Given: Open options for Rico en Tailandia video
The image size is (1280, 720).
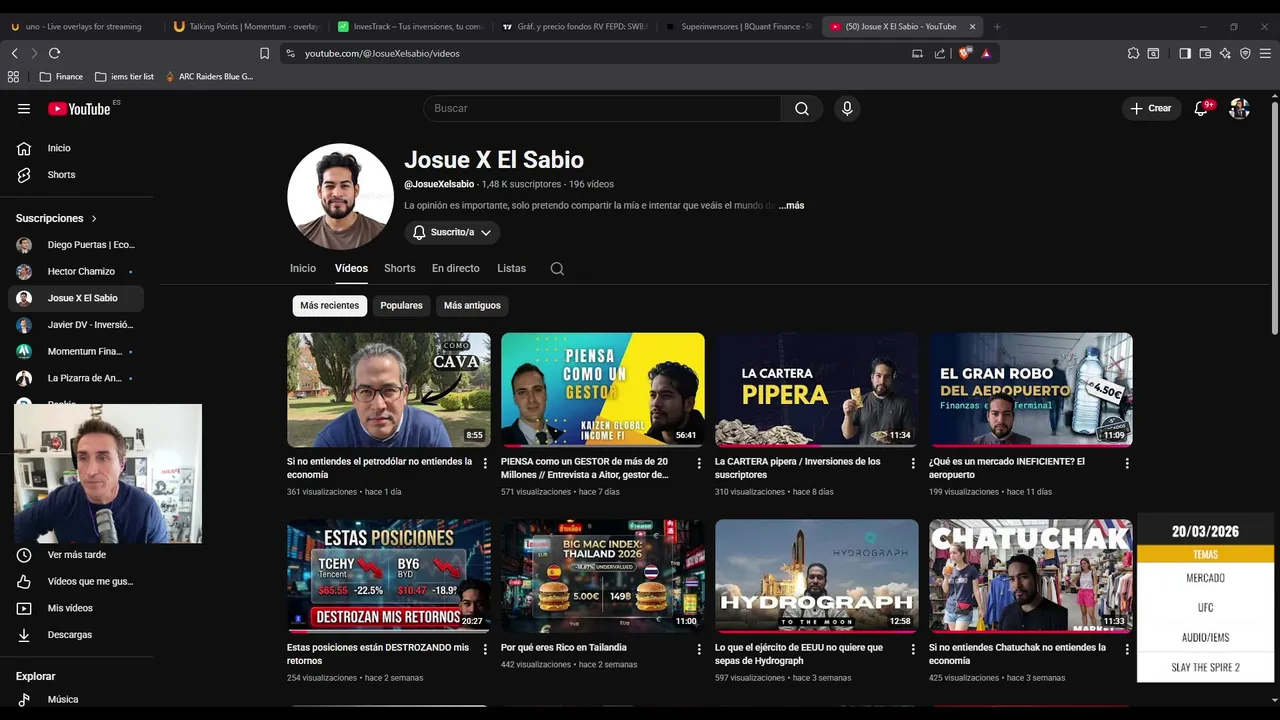Looking at the screenshot, I should click(699, 649).
